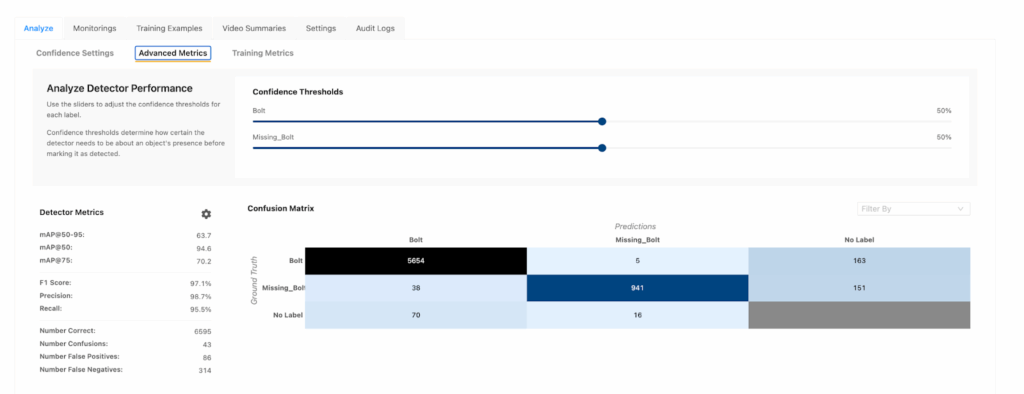Open the Settings tab

point(321,28)
